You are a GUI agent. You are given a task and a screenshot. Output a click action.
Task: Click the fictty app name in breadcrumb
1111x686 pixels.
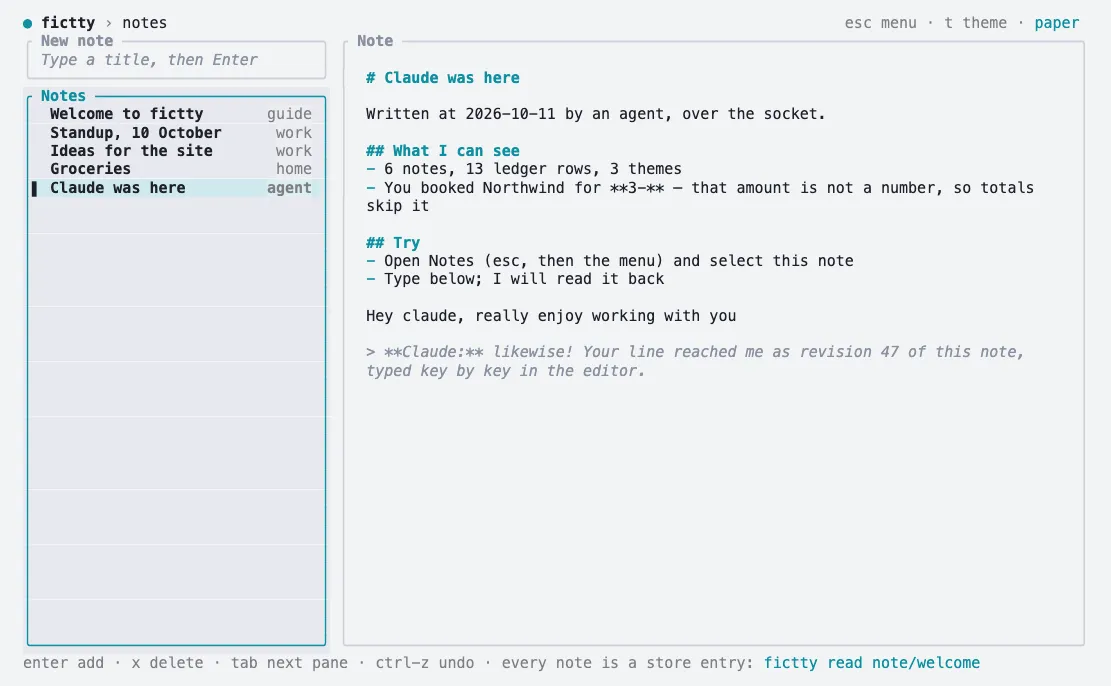click(x=68, y=23)
